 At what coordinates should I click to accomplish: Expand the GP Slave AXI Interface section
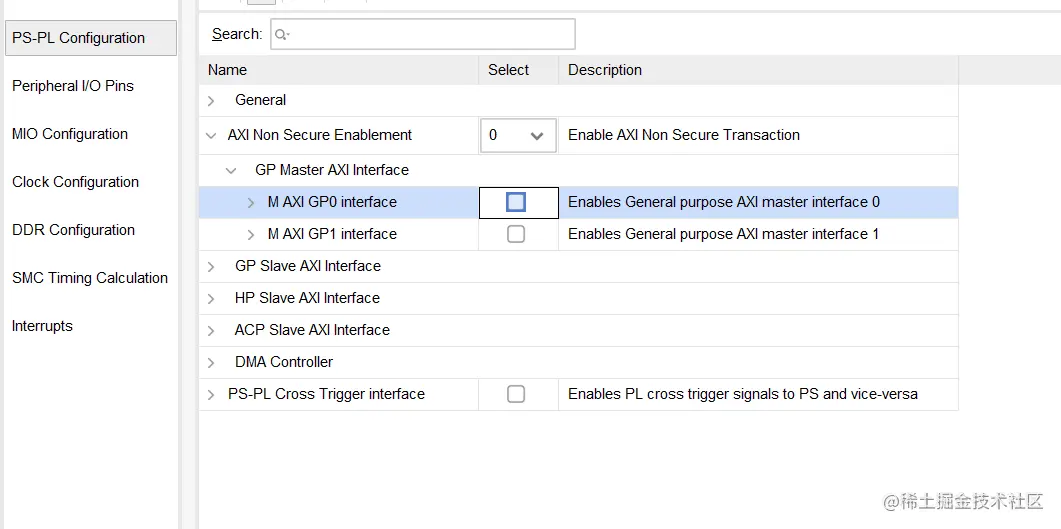point(211,266)
